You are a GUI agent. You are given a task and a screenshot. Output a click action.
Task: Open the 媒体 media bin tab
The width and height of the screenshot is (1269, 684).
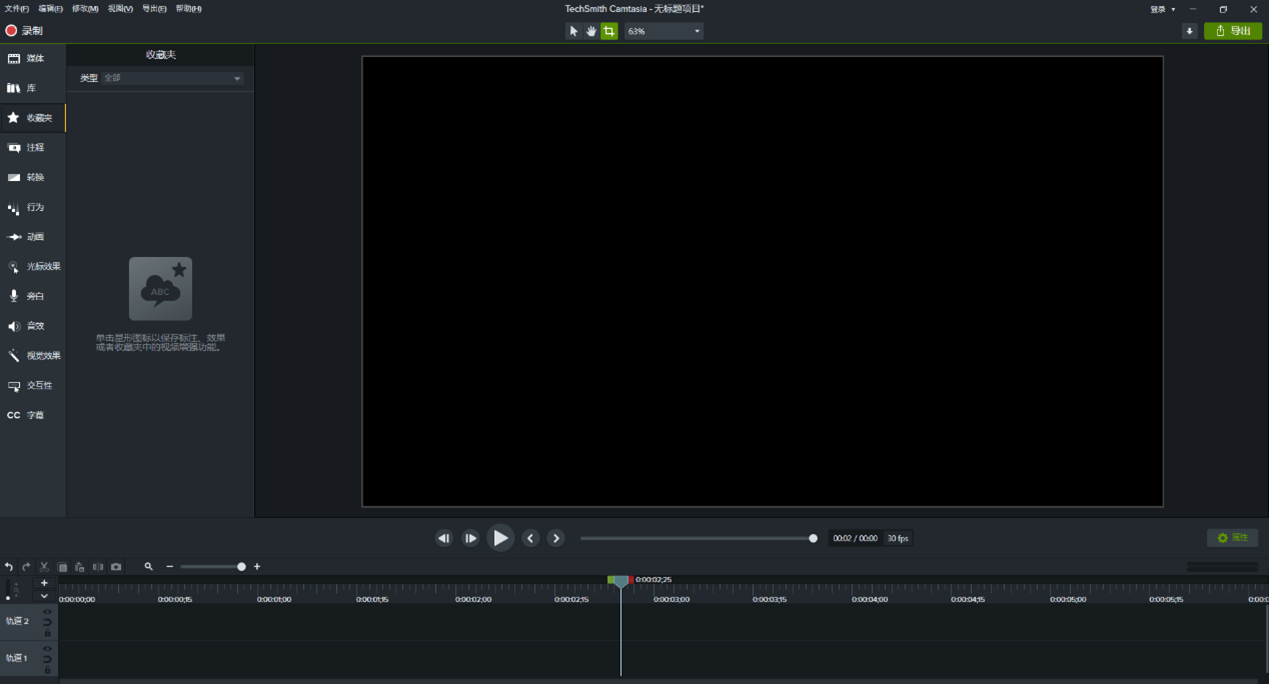33,59
